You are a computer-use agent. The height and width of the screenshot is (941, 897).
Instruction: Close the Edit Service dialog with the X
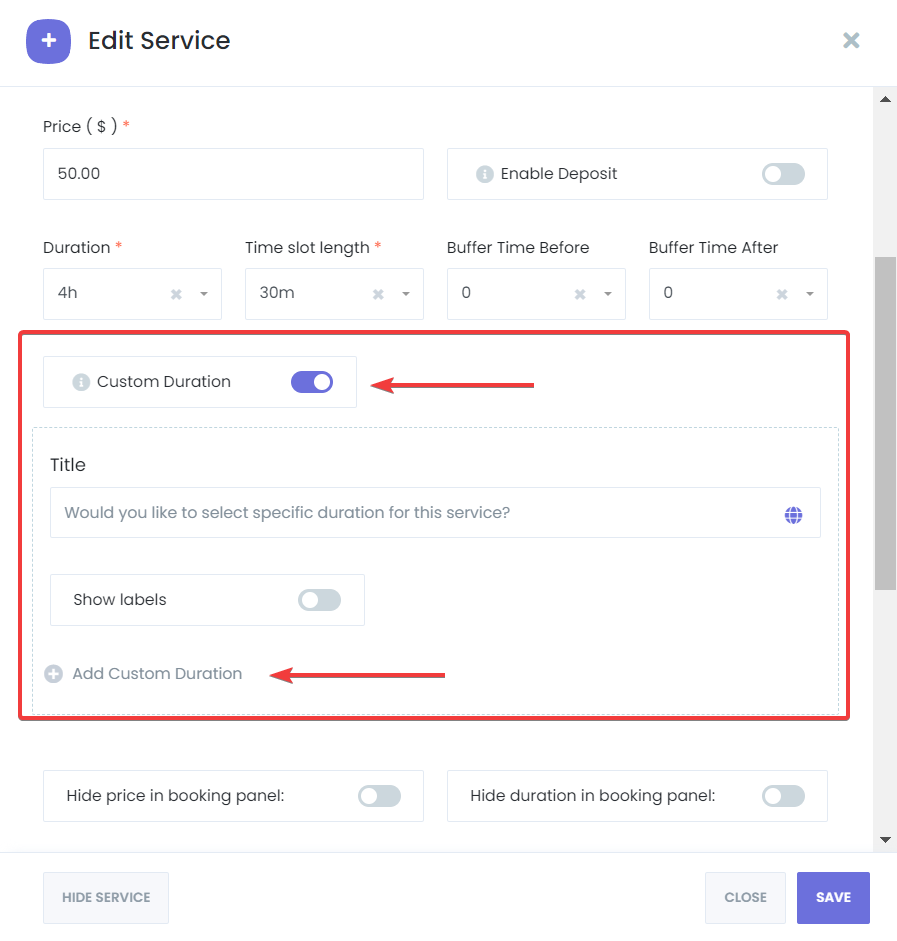coord(851,40)
